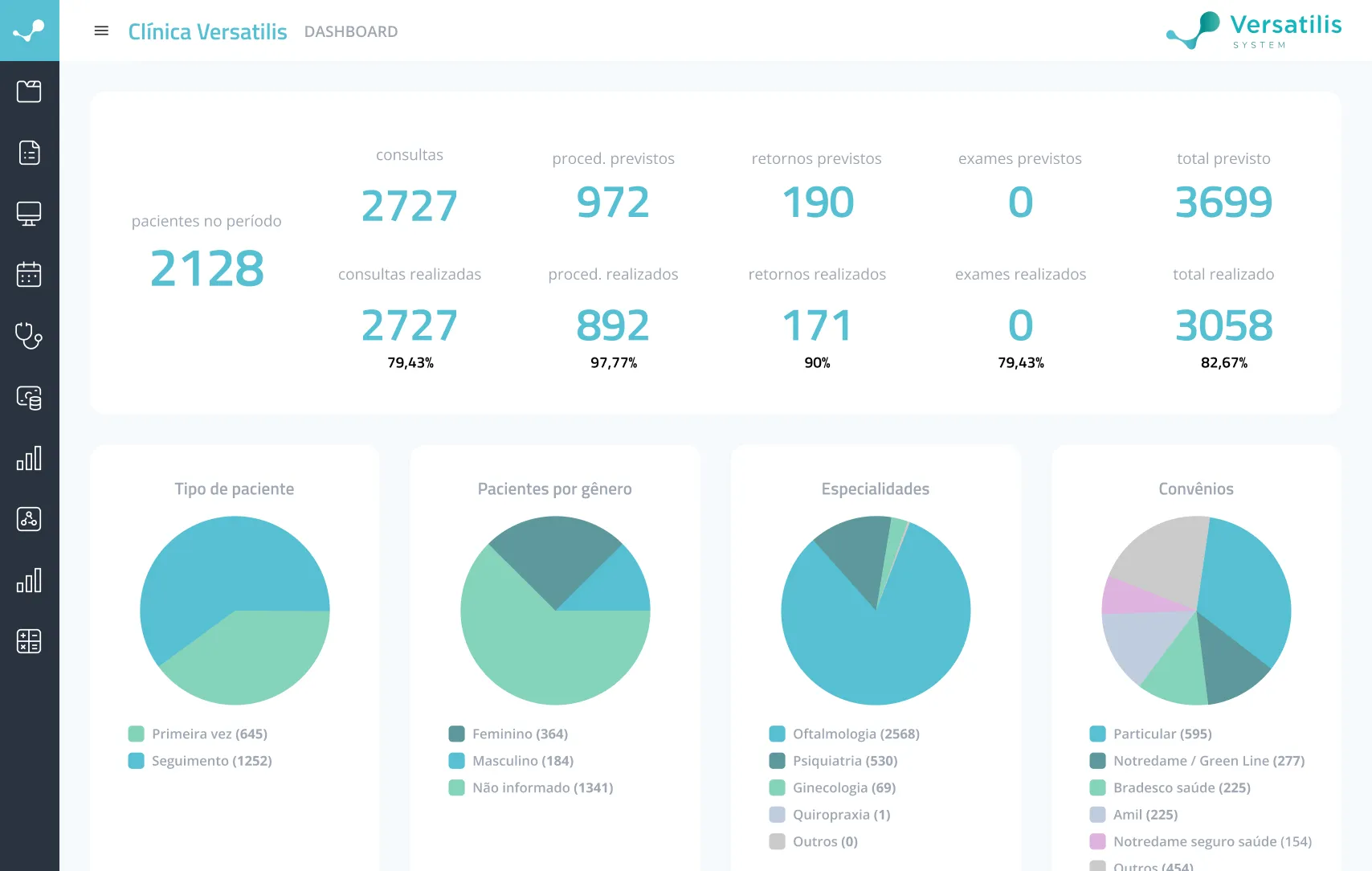The height and width of the screenshot is (871, 1372).
Task: Click the exames previstos label
Action: [1020, 158]
